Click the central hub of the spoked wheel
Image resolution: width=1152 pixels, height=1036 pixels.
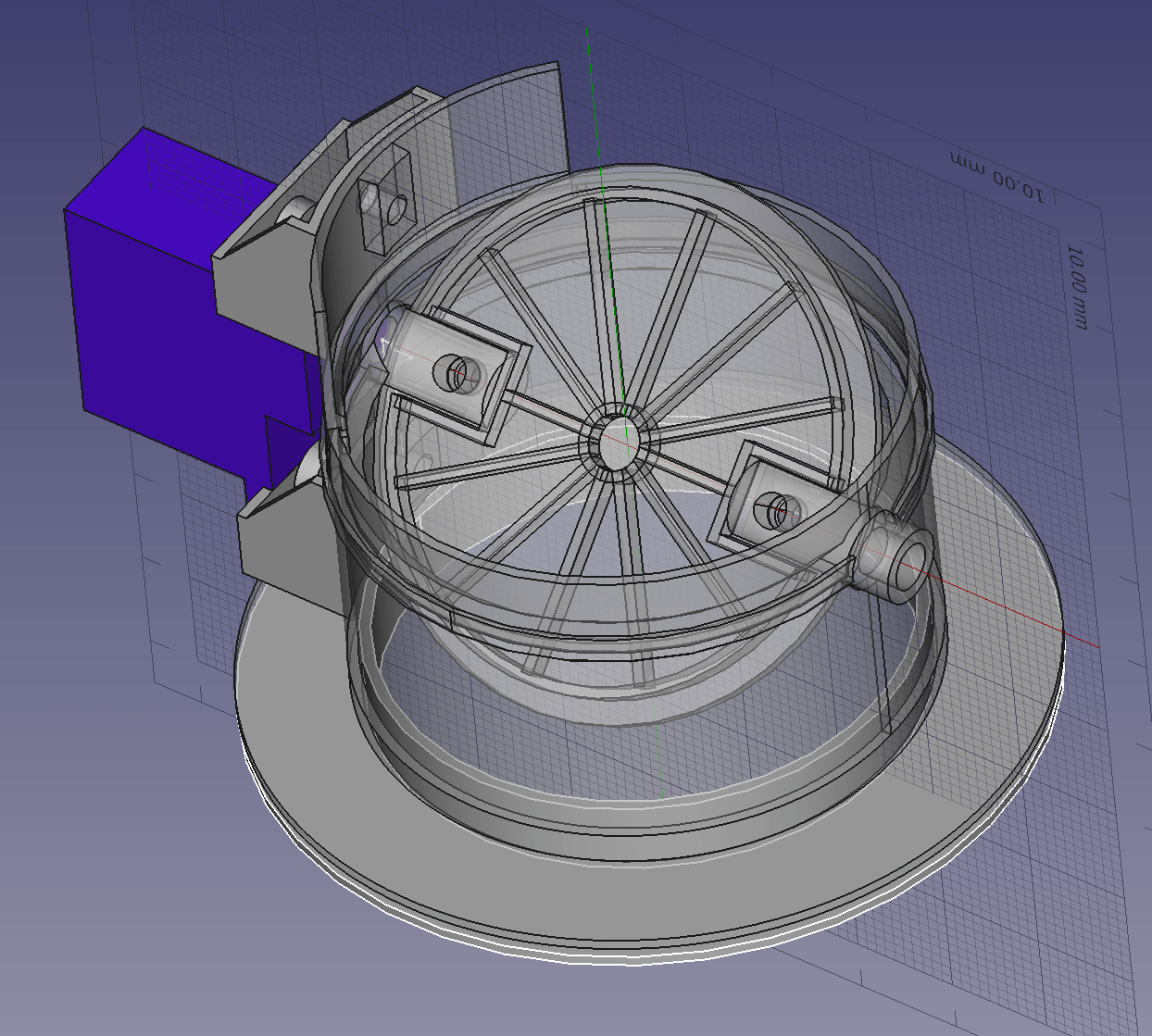[x=619, y=442]
